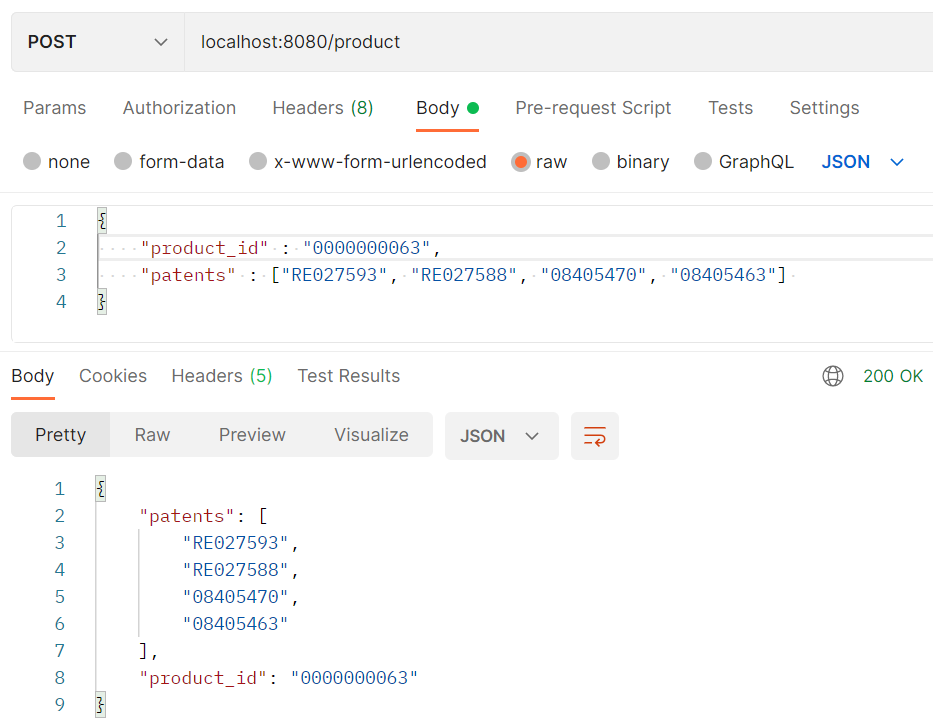
Task: Open the Visualize response view
Action: (x=371, y=435)
